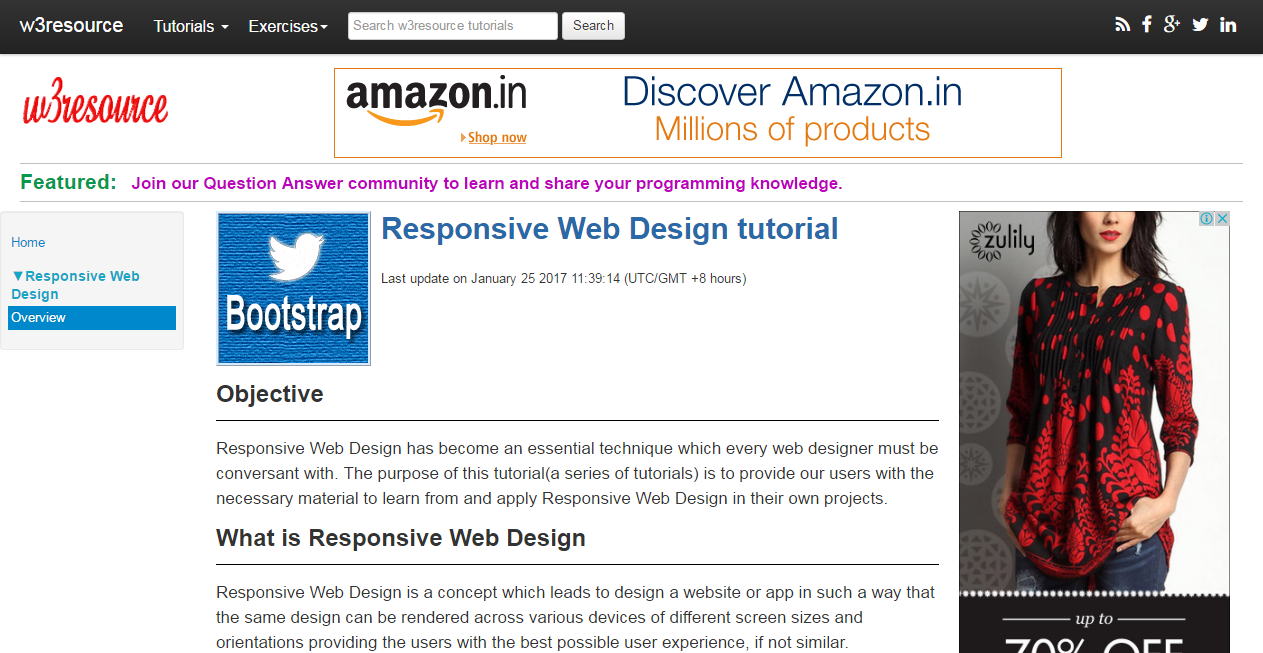Screen dimensions: 1263x653
Task: Click the Discover Amazon.in banner text
Action: point(792,92)
